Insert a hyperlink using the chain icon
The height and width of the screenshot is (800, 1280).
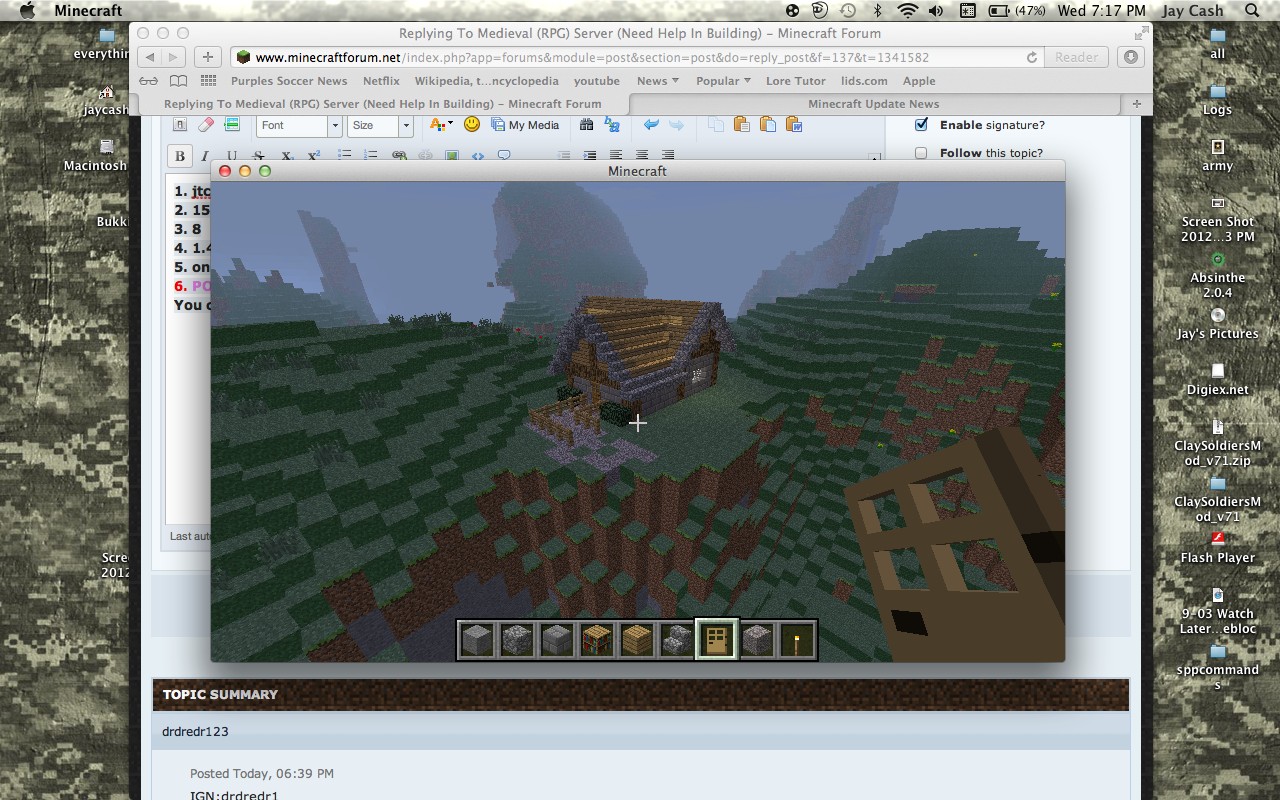point(399,155)
